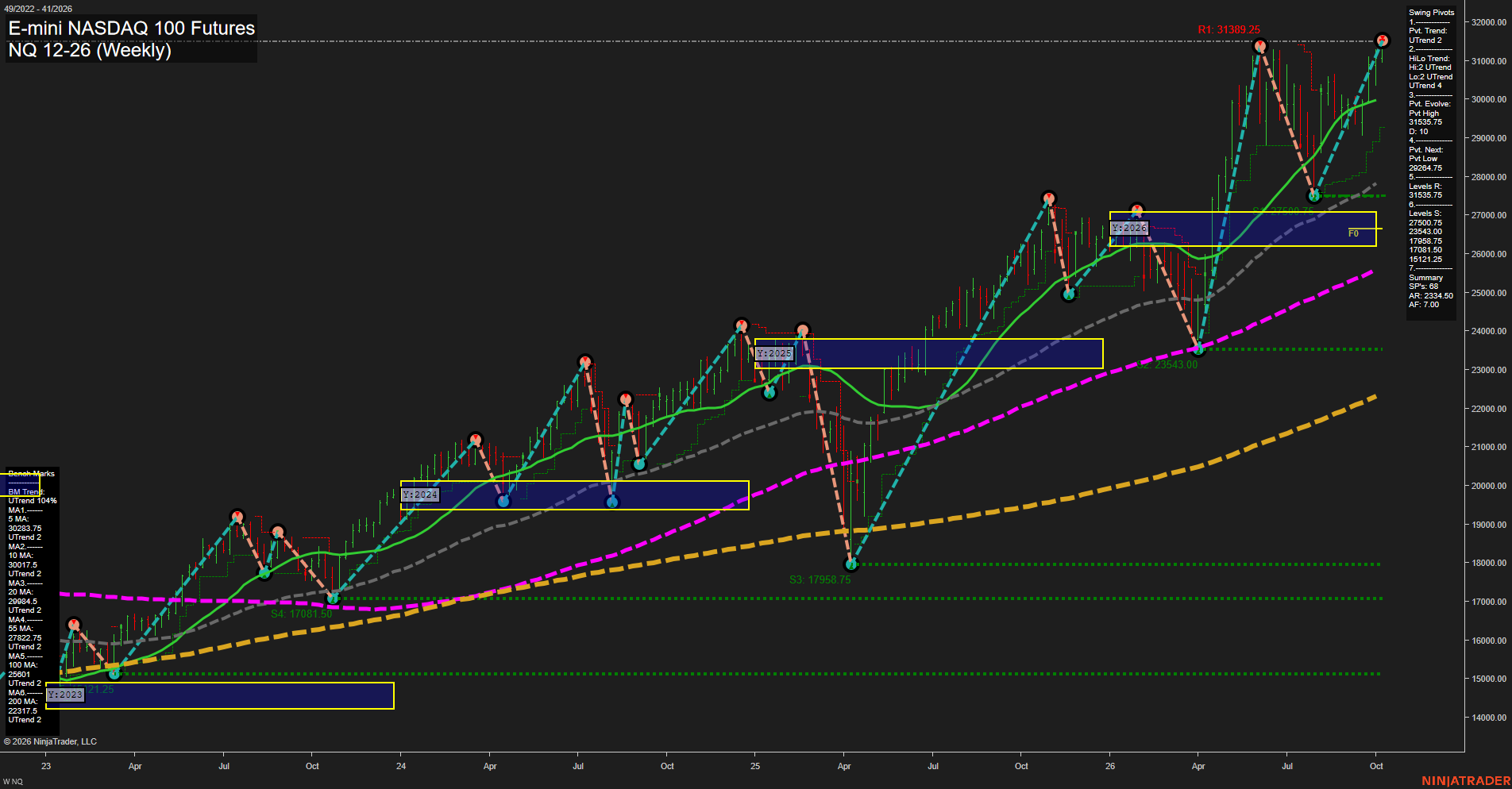Click the AF: 7.00 summary value
This screenshot has width=1512, height=789.
click(x=1424, y=305)
